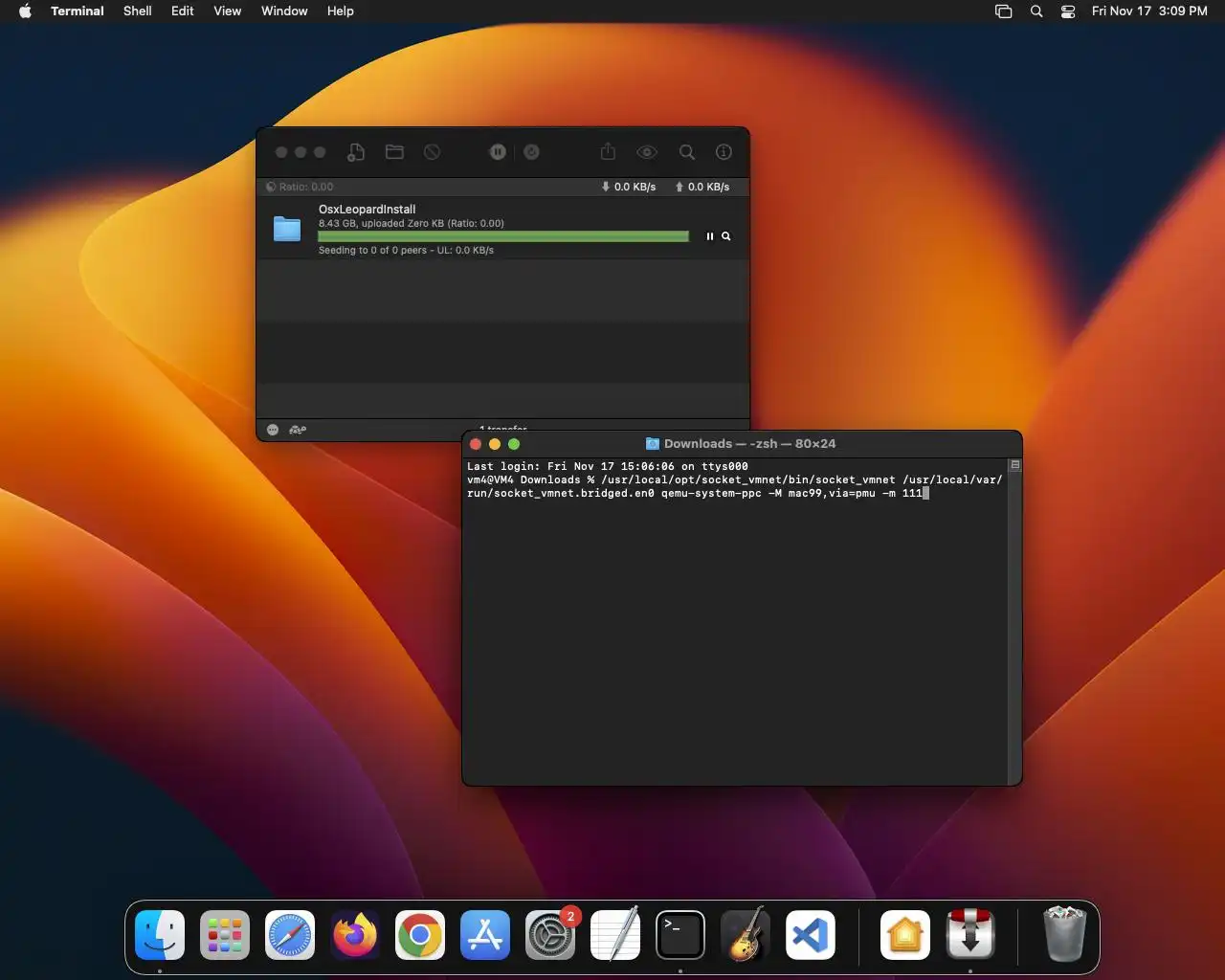Open the Shell menu

pos(138,11)
